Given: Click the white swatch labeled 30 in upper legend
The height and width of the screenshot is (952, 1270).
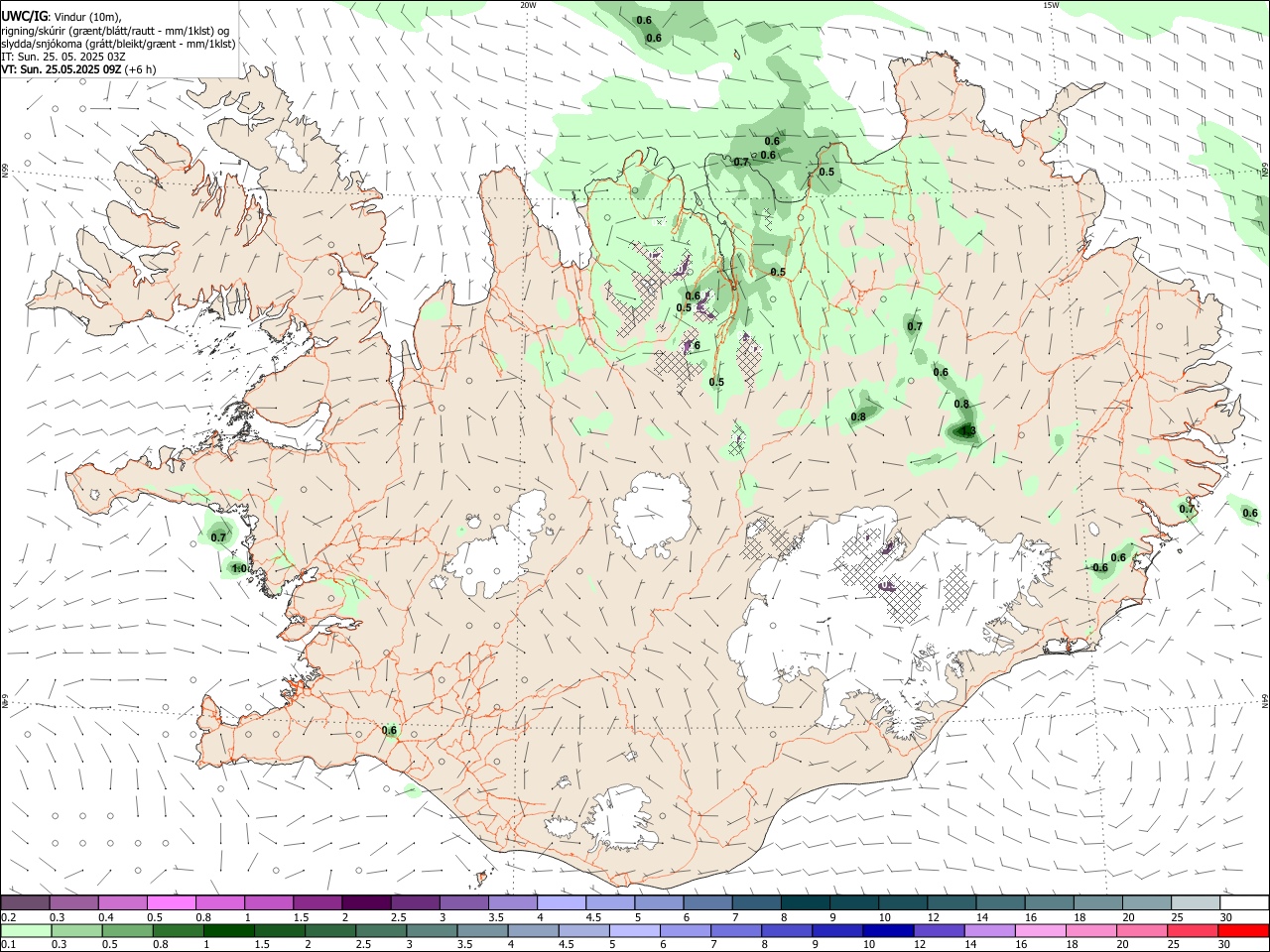Looking at the screenshot, I should (x=1243, y=902).
